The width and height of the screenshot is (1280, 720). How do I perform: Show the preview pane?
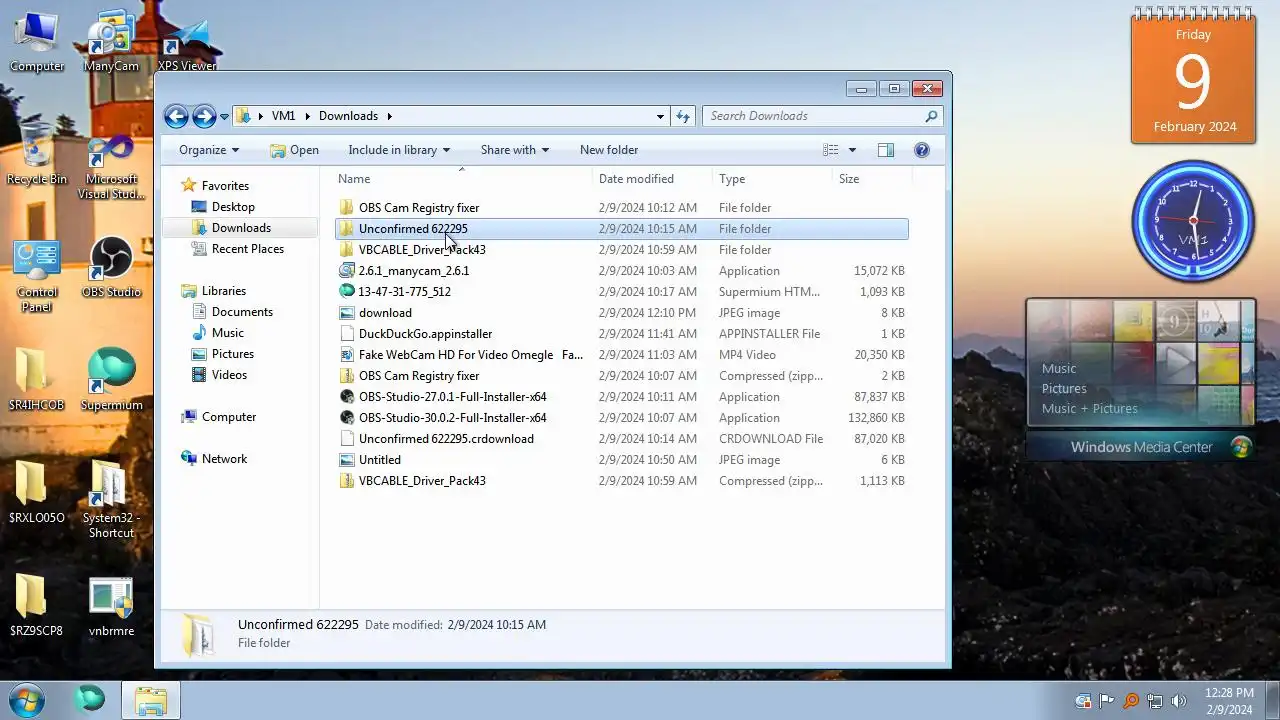pos(886,150)
